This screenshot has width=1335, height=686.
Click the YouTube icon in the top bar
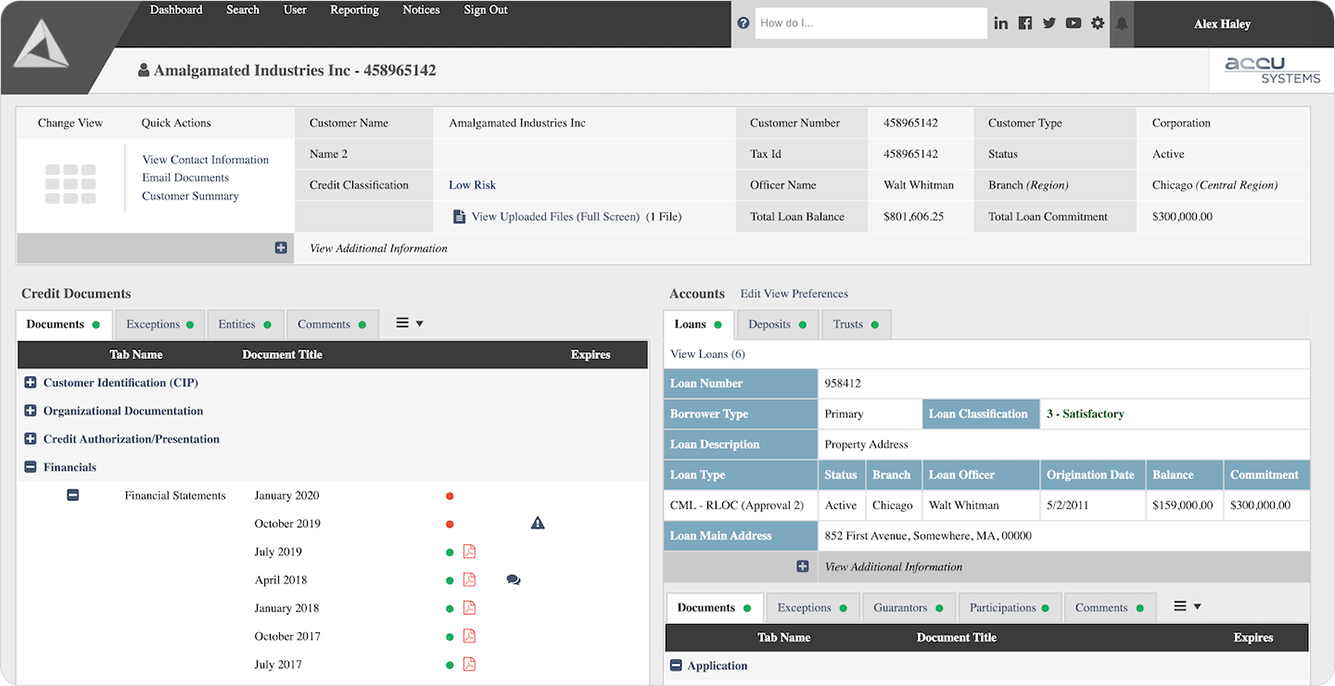coord(1073,22)
